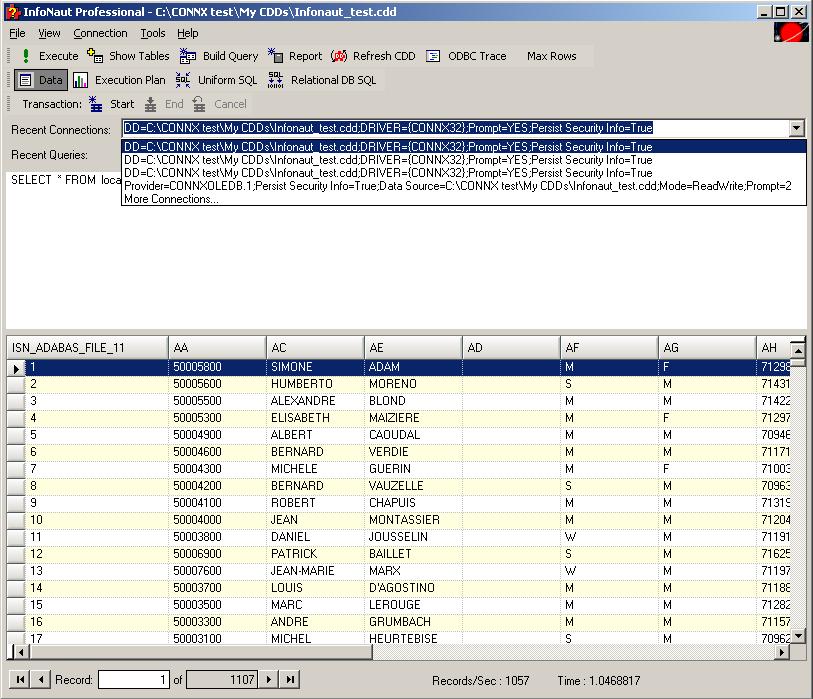The image size is (813, 699).
Task: Click the horizontal scrollbar thumb
Action: pos(199,652)
